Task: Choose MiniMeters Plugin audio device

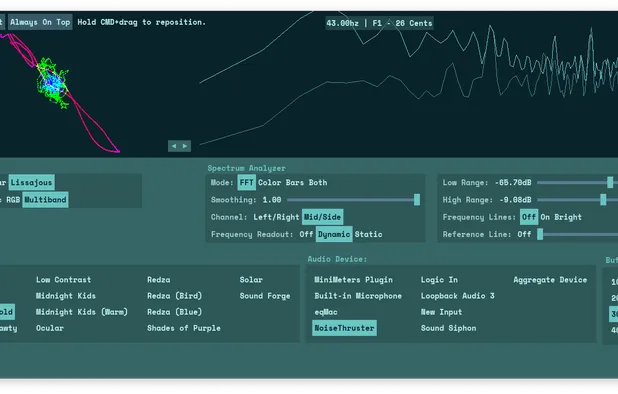Action: [x=354, y=280]
